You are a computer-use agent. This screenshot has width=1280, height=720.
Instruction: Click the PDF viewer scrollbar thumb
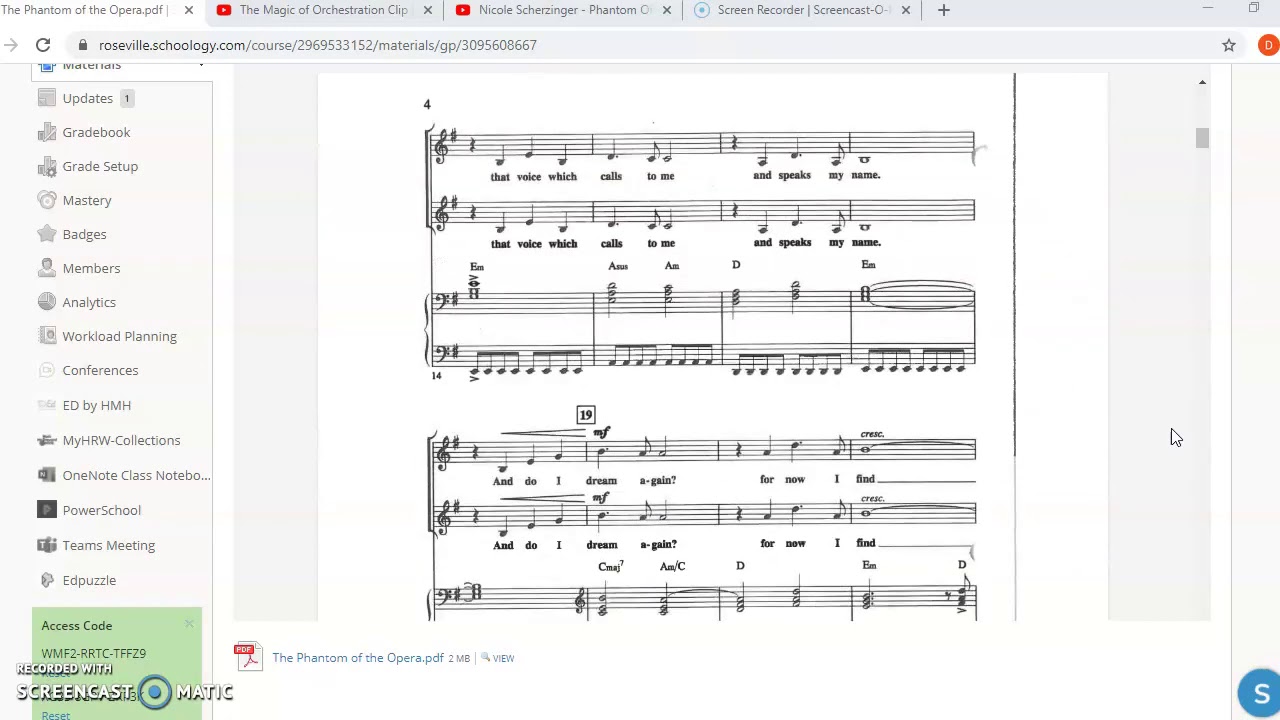point(1202,138)
